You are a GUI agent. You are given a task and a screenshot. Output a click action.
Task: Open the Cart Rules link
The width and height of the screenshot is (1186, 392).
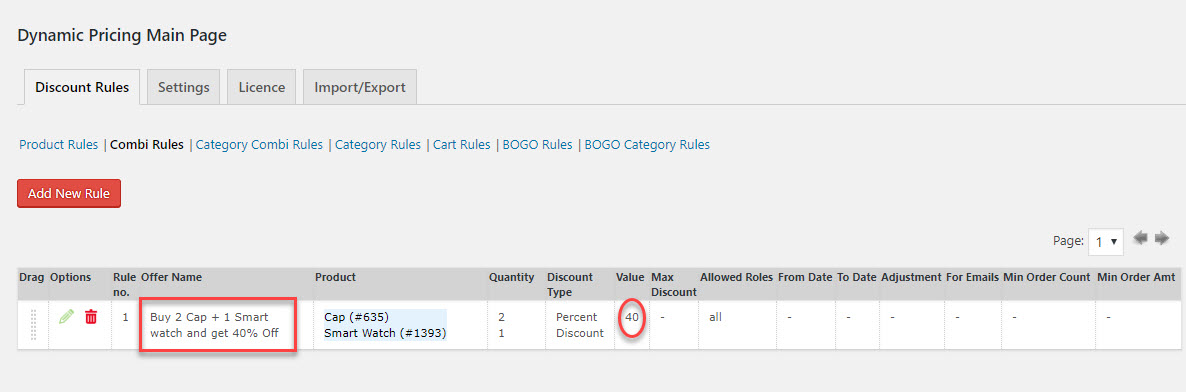point(461,145)
